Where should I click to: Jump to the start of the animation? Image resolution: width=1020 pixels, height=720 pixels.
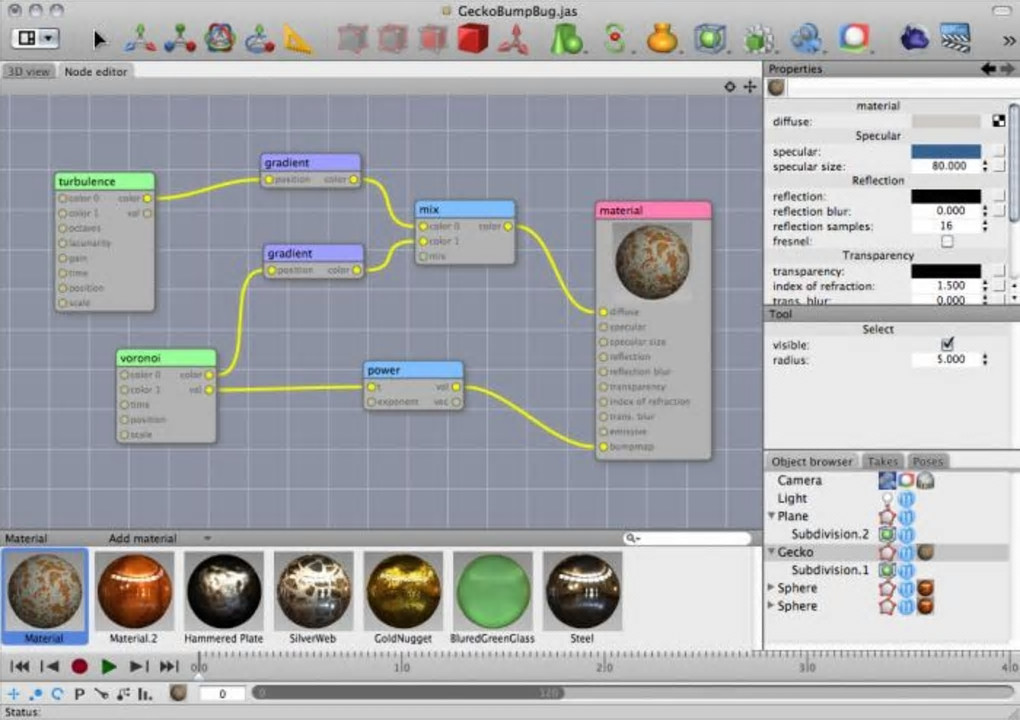(19, 666)
